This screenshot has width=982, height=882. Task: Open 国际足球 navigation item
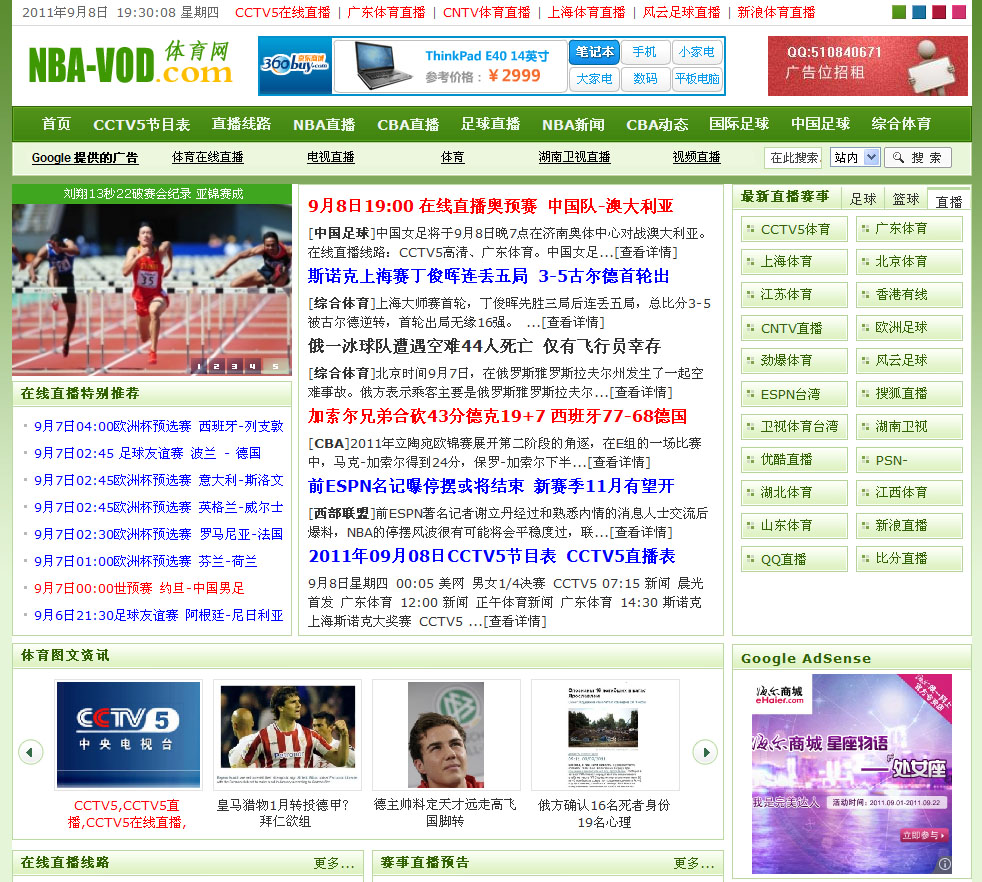coord(739,124)
